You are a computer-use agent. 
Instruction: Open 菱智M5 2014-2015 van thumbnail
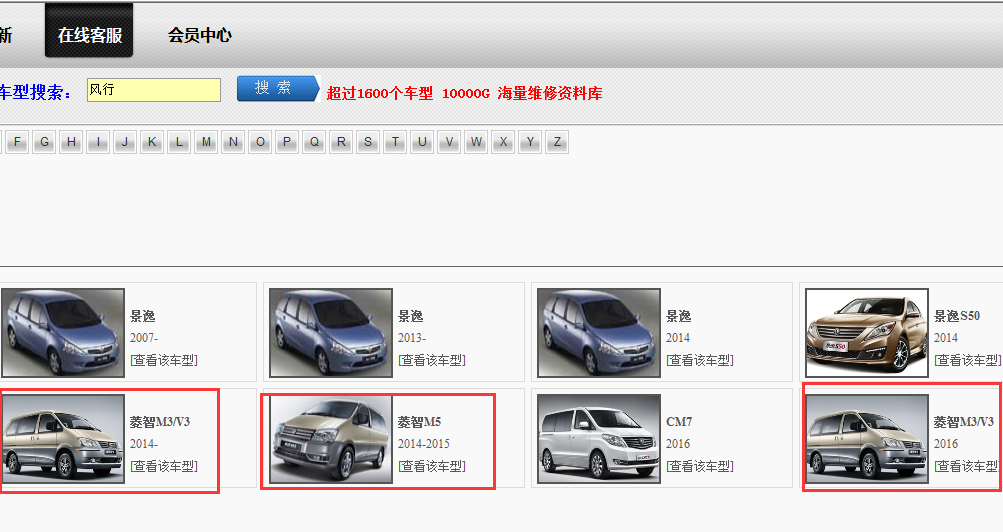tap(331, 439)
